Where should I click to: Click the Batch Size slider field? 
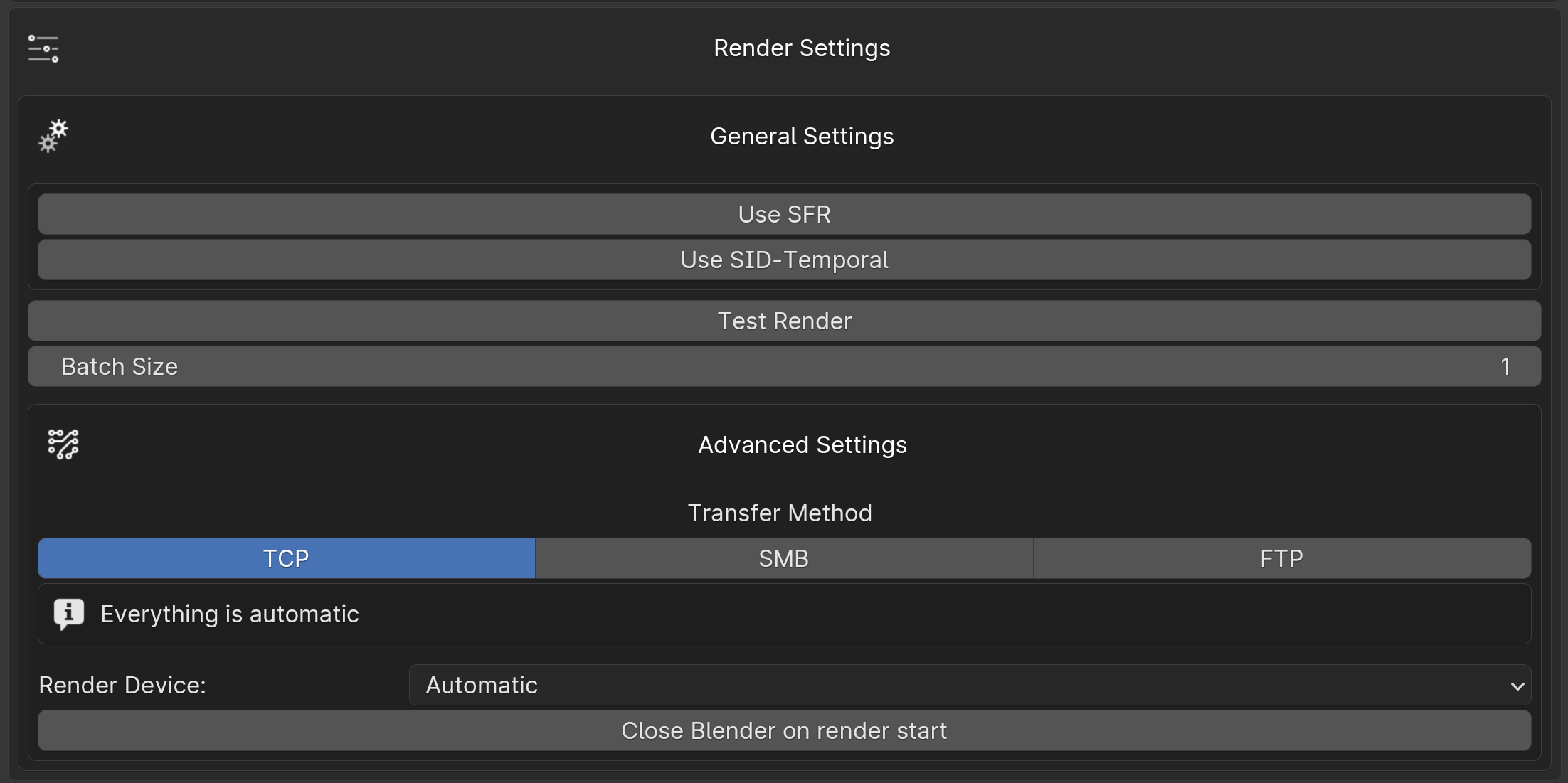point(784,366)
